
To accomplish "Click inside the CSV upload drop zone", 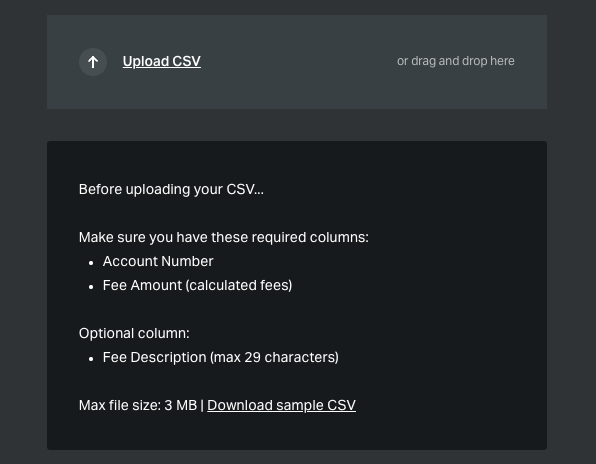I will (x=297, y=62).
